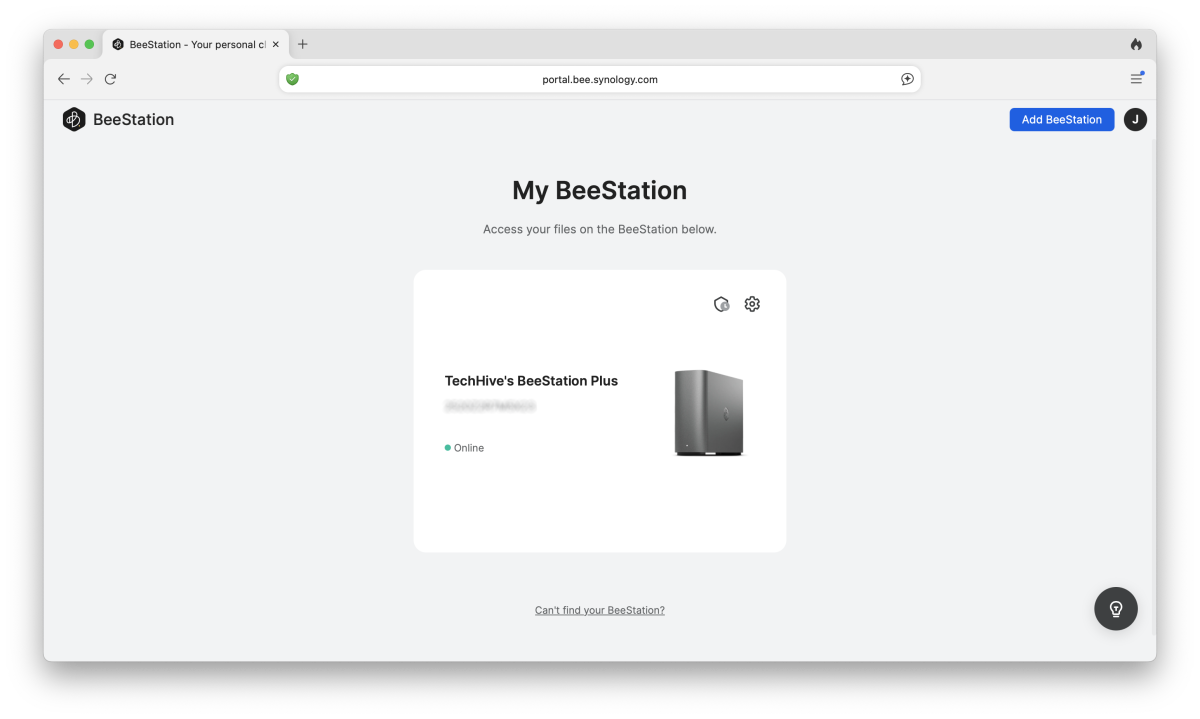Click Add BeeStation button

(x=1062, y=119)
